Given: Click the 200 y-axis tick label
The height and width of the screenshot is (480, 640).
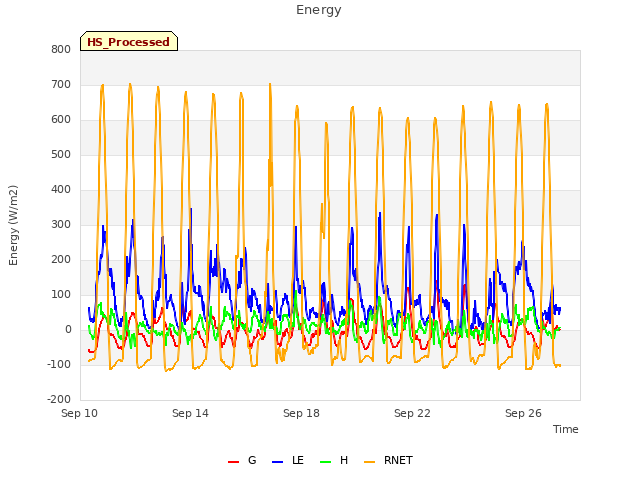Looking at the screenshot, I should pyautogui.click(x=61, y=260).
